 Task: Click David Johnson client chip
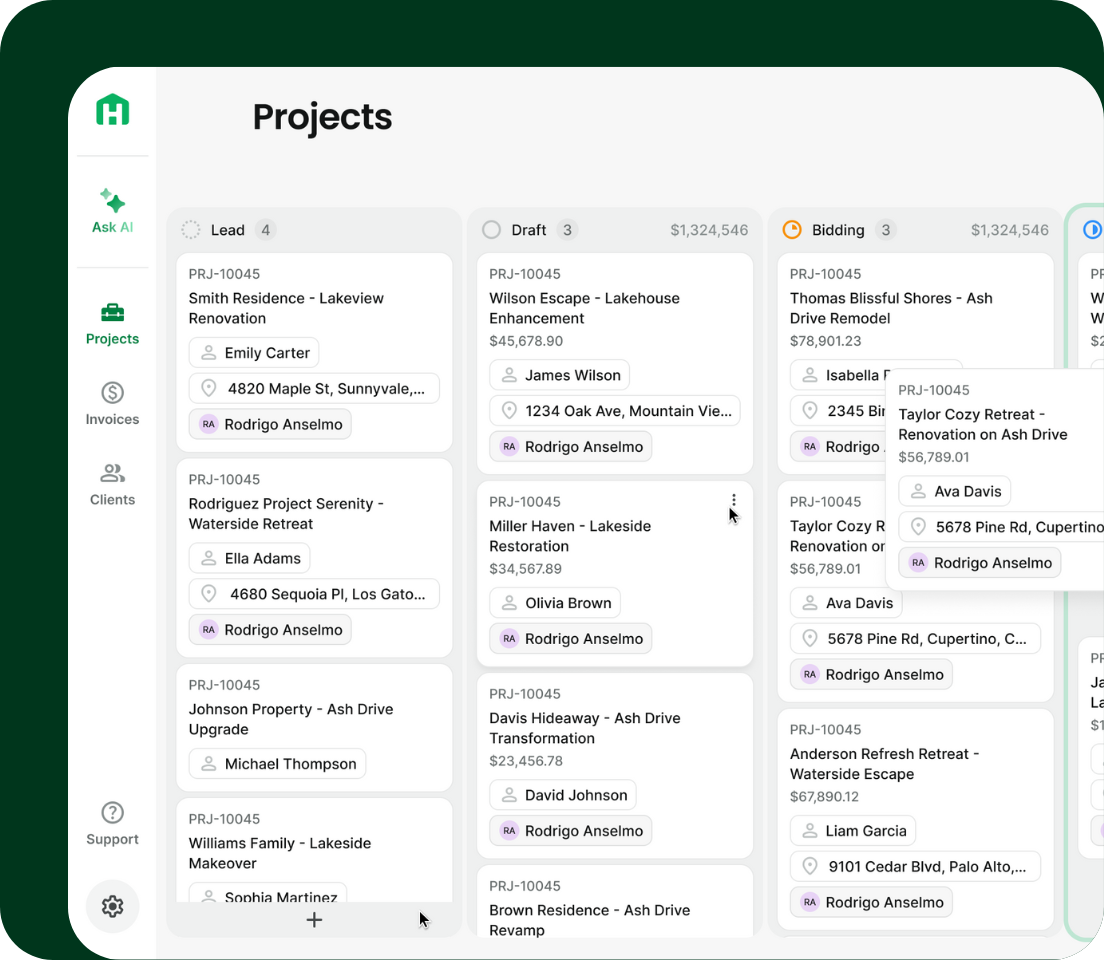pyautogui.click(x=563, y=794)
